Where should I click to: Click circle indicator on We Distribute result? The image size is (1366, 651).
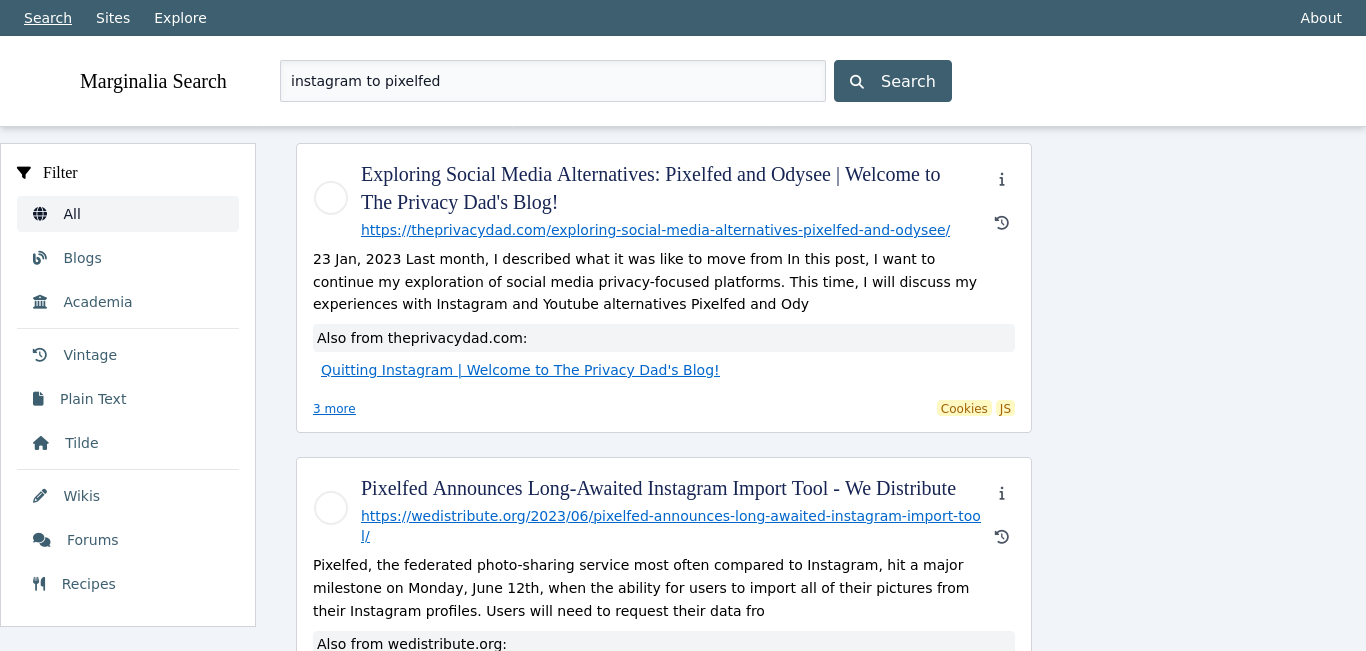pyautogui.click(x=331, y=508)
